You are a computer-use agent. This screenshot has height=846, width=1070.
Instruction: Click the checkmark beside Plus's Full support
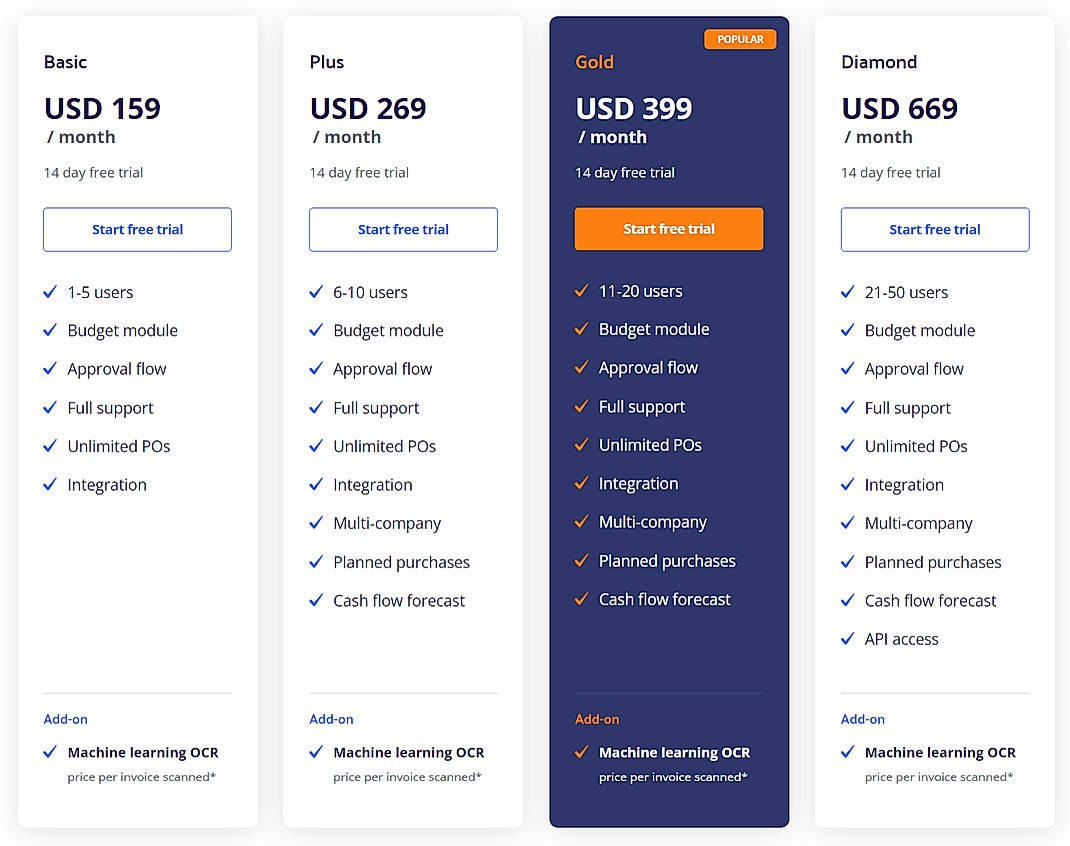(316, 407)
